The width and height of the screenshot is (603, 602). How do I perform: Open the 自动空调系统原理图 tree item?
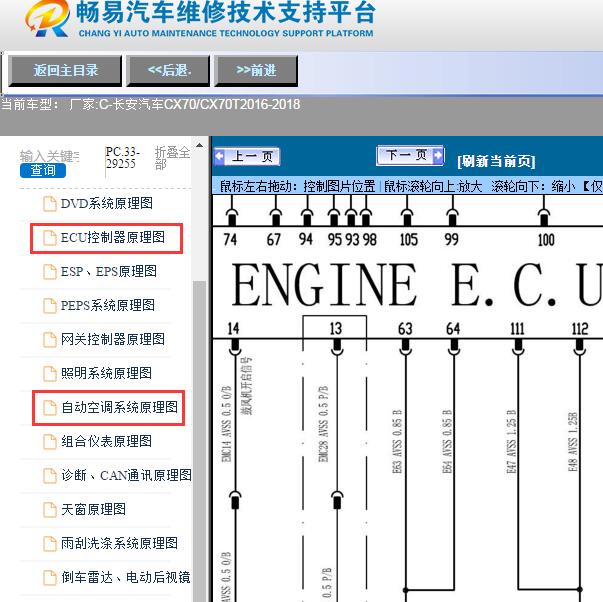tap(120, 407)
